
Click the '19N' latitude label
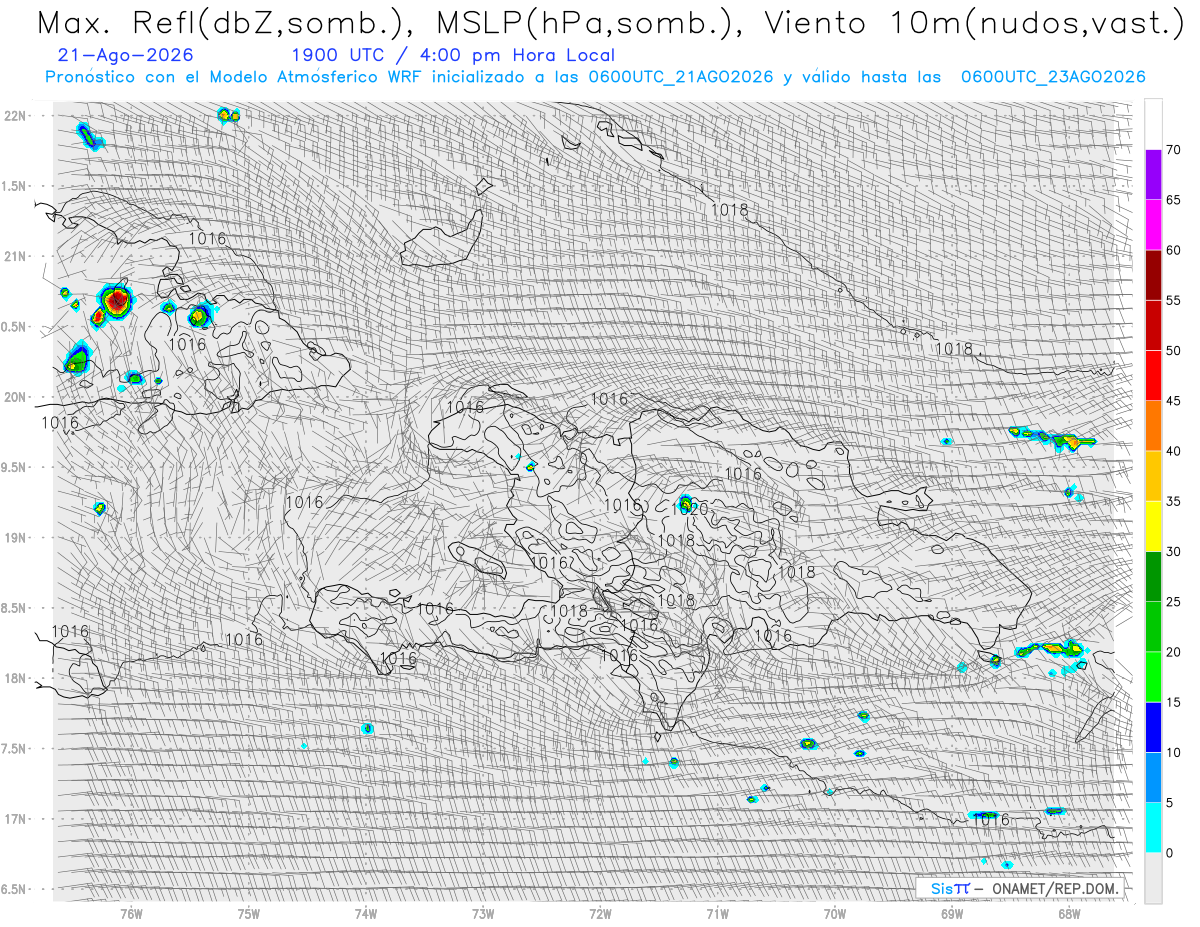click(15, 538)
